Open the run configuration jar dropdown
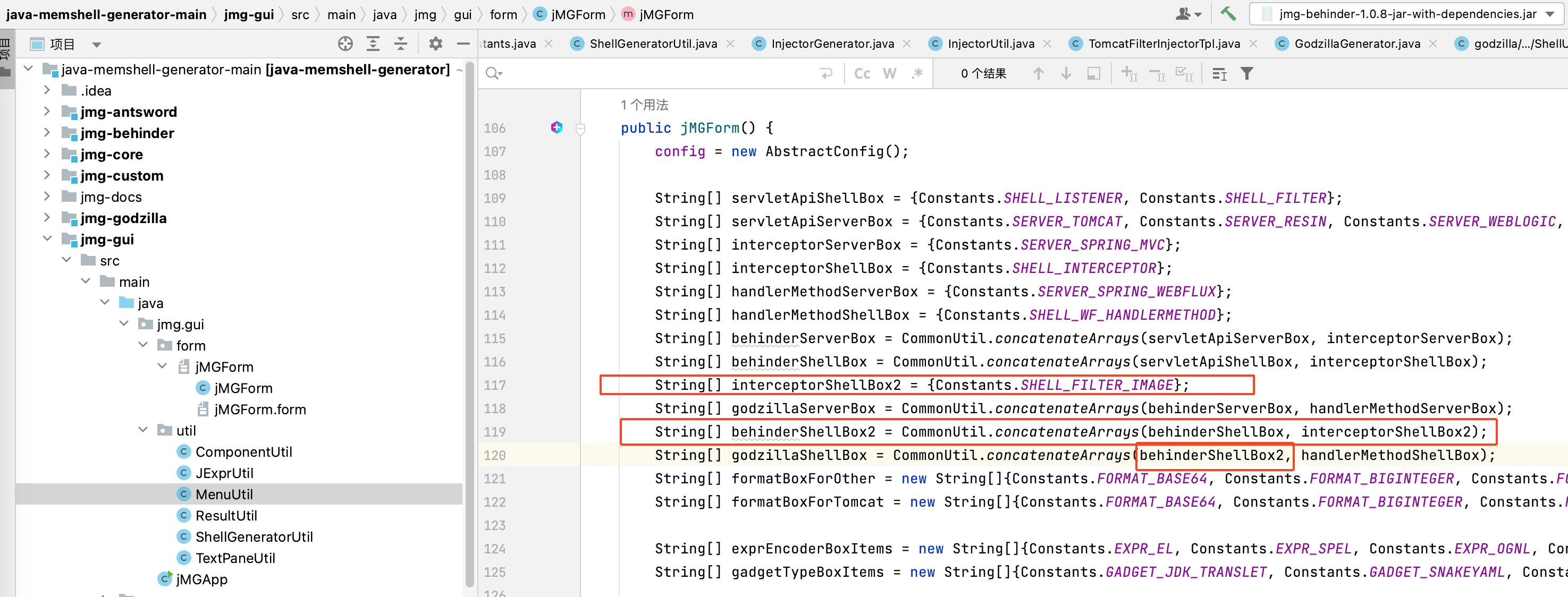1568x597 pixels. [x=1408, y=13]
